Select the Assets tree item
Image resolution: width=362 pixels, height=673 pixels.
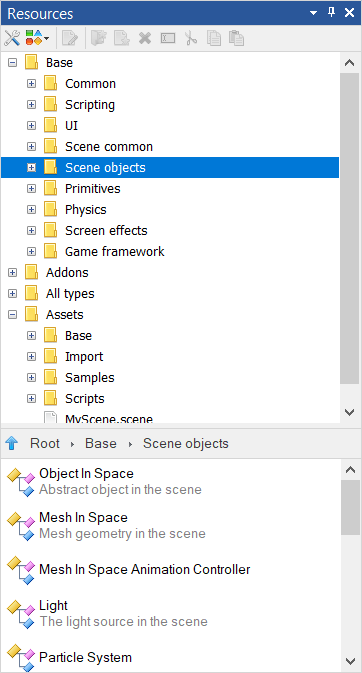point(64,315)
